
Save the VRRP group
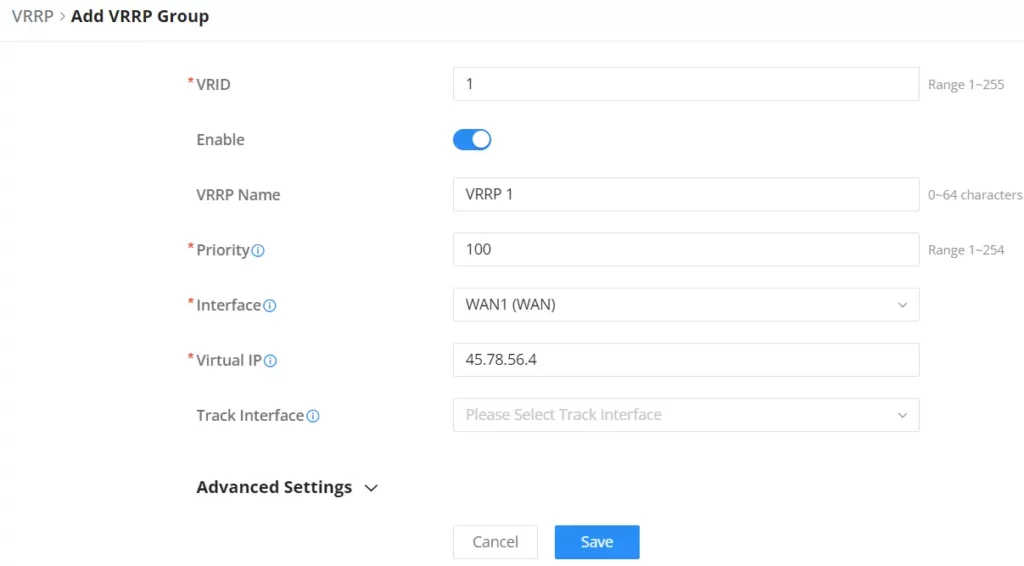[597, 542]
